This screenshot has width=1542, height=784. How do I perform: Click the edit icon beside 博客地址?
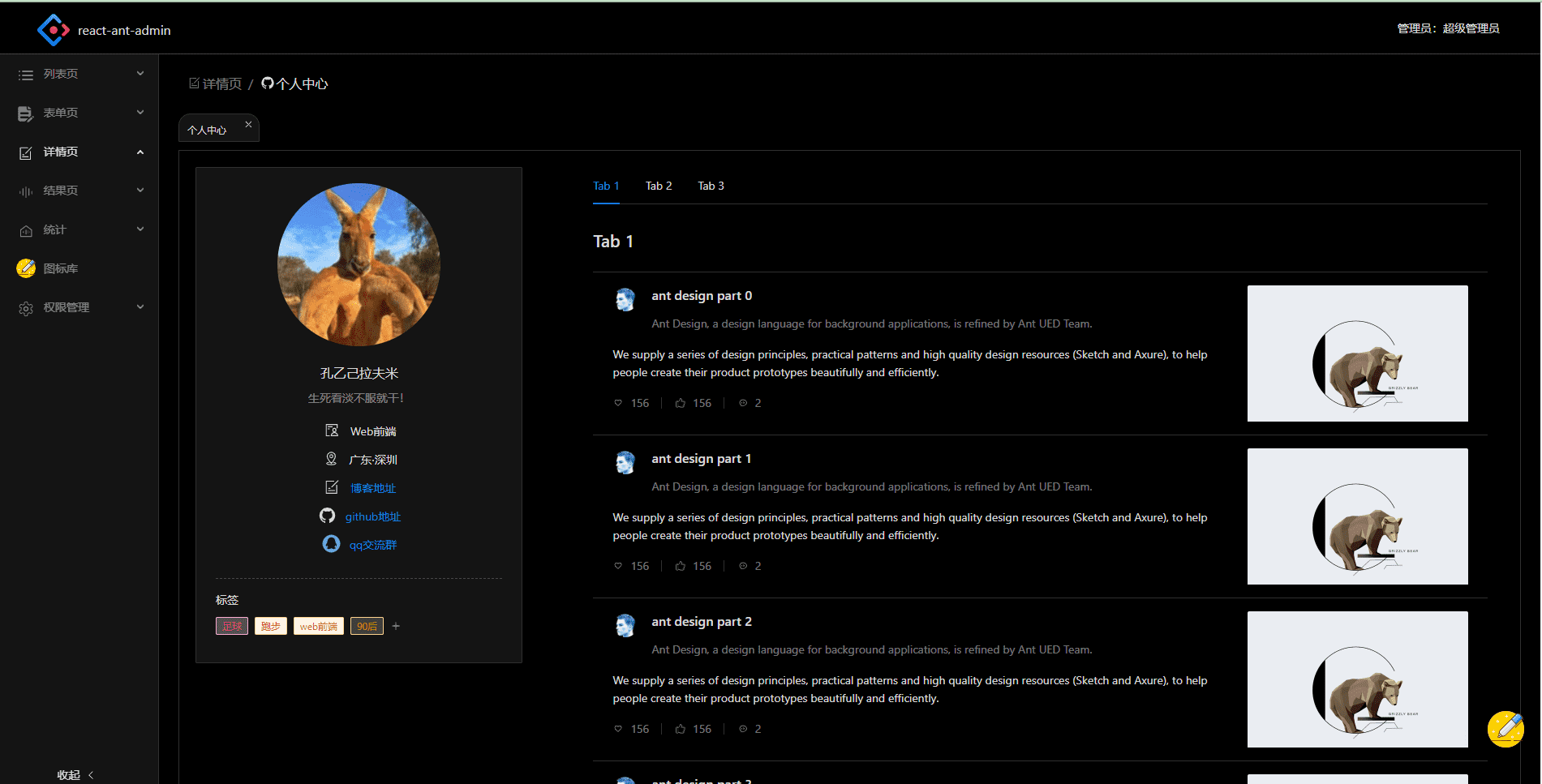pyautogui.click(x=332, y=487)
